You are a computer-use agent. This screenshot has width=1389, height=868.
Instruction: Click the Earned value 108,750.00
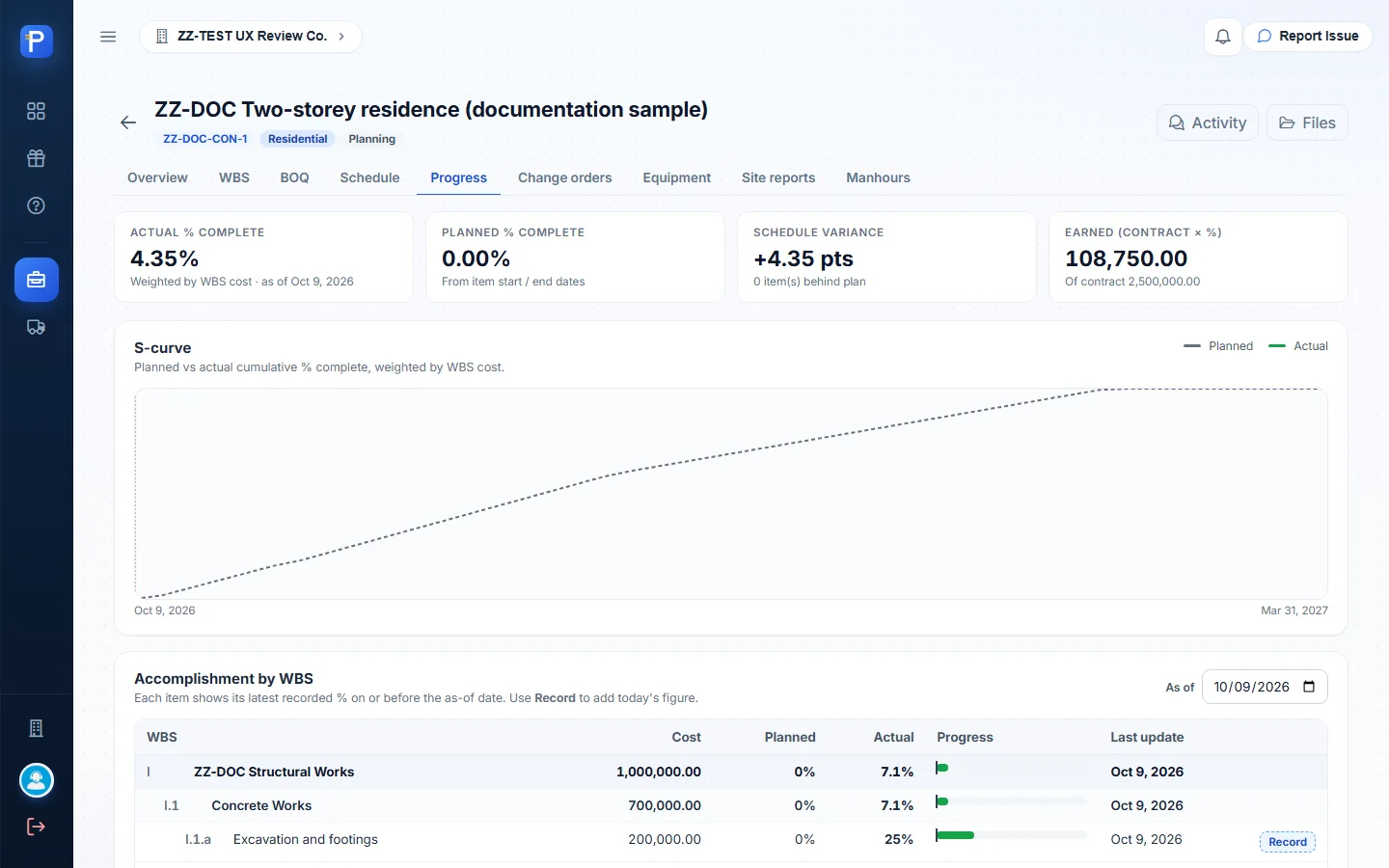tap(1127, 258)
